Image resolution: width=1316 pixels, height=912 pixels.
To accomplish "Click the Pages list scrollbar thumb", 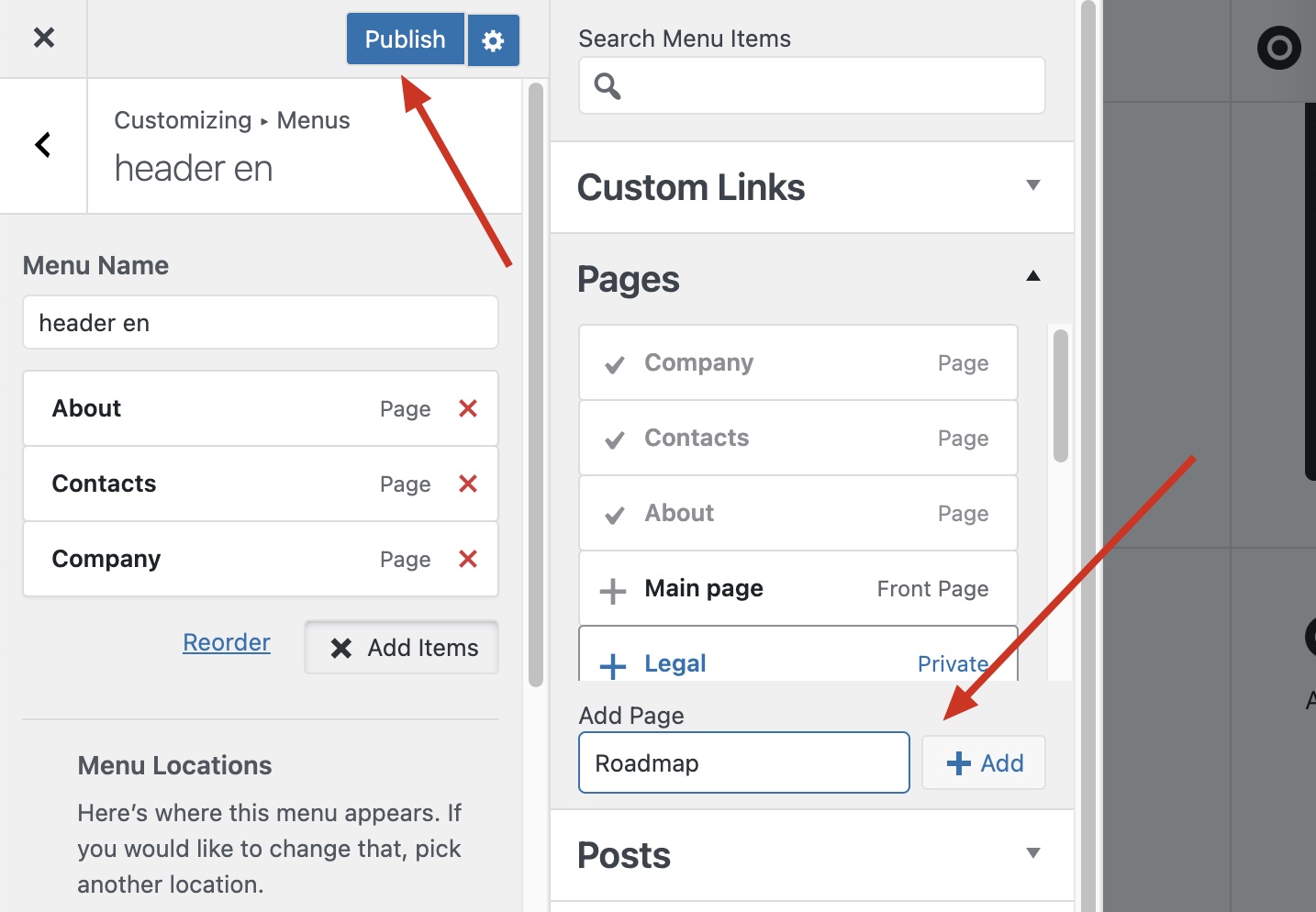I will point(1061,395).
